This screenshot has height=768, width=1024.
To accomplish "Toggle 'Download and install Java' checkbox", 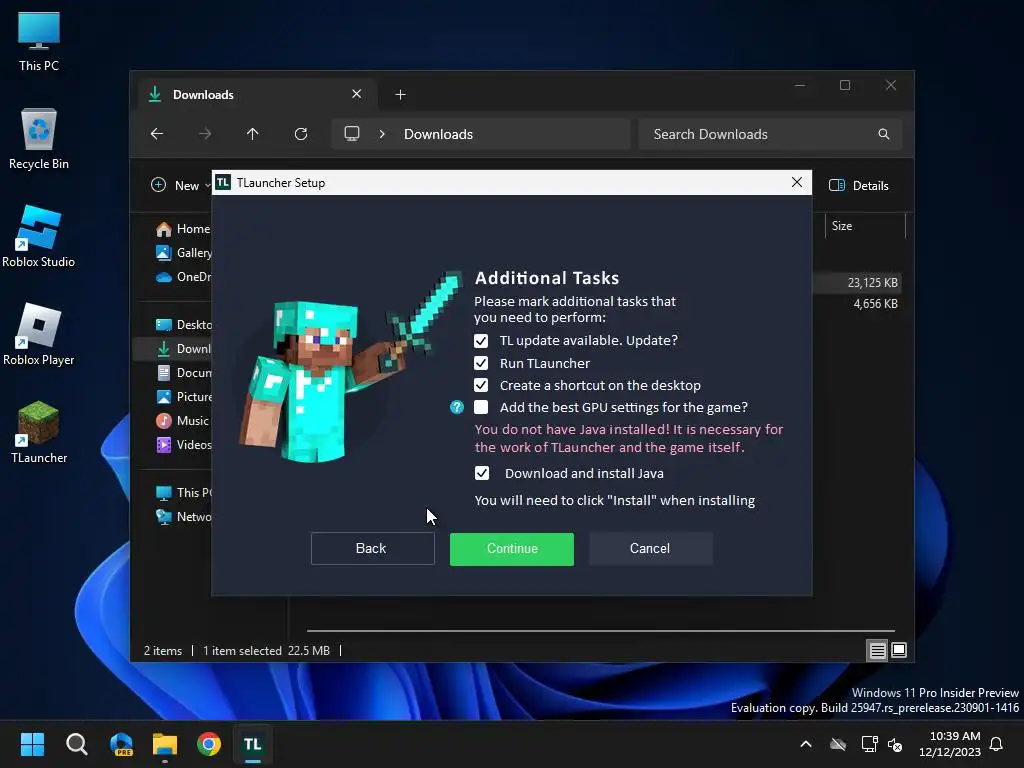I will click(481, 473).
